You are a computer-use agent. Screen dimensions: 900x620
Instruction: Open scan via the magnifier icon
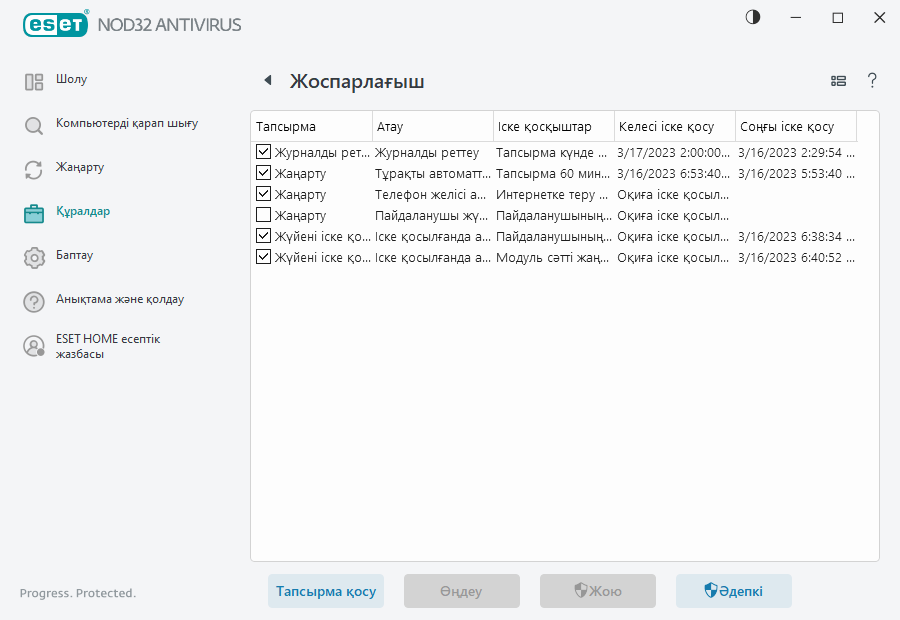[33, 124]
